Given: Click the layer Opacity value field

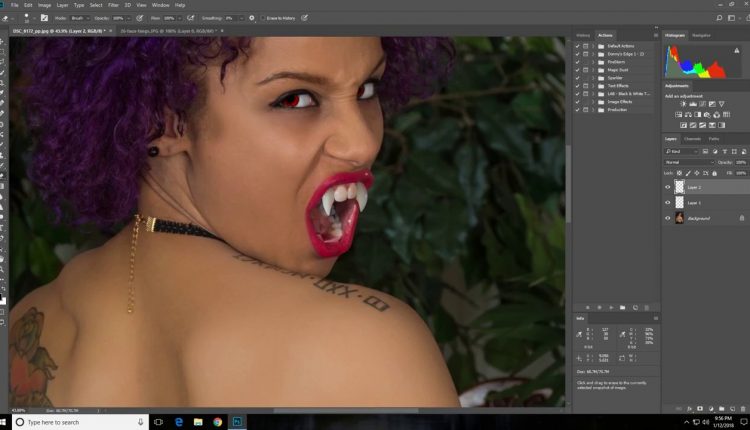Looking at the screenshot, I should pos(740,162).
